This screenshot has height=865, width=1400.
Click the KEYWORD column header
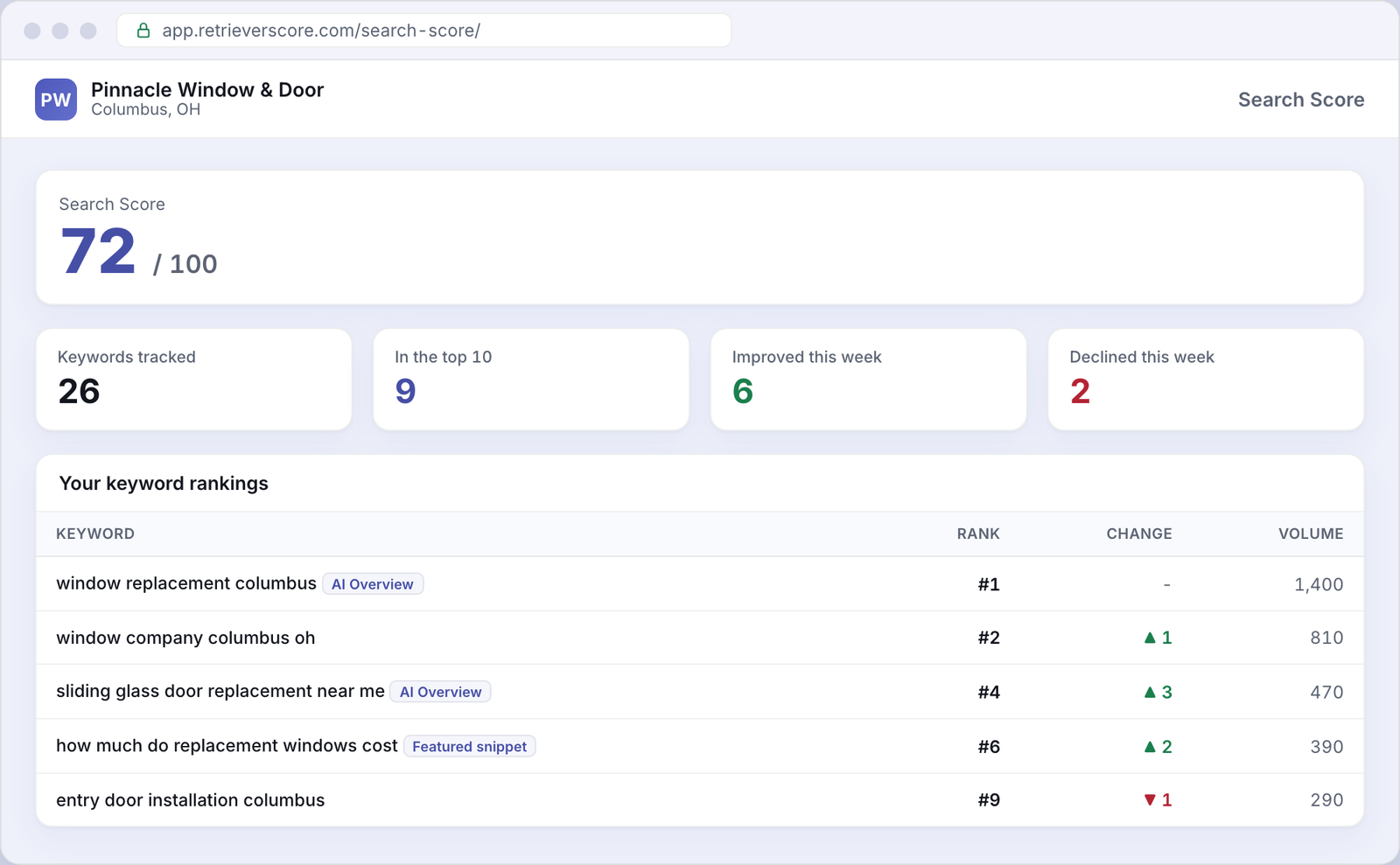tap(95, 534)
